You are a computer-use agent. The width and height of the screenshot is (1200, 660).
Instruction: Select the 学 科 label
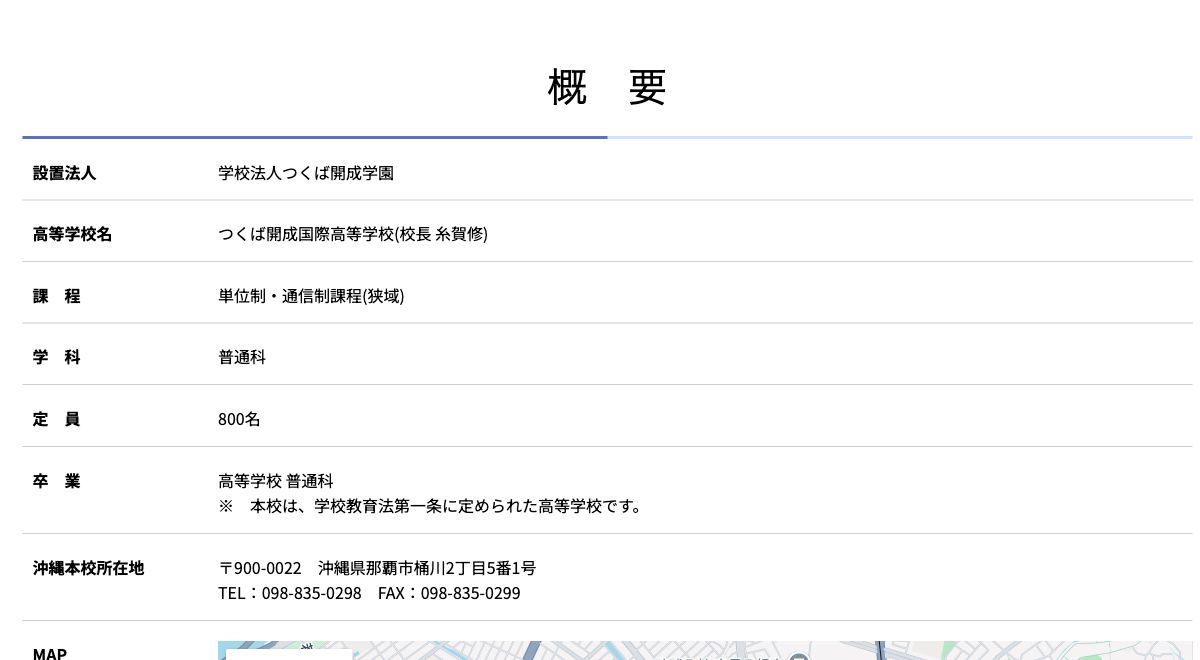coord(56,357)
